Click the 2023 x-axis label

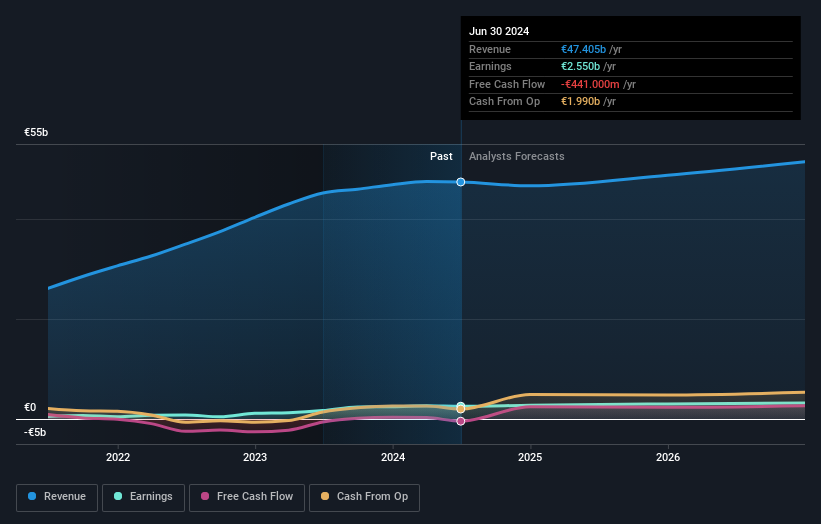click(255, 457)
